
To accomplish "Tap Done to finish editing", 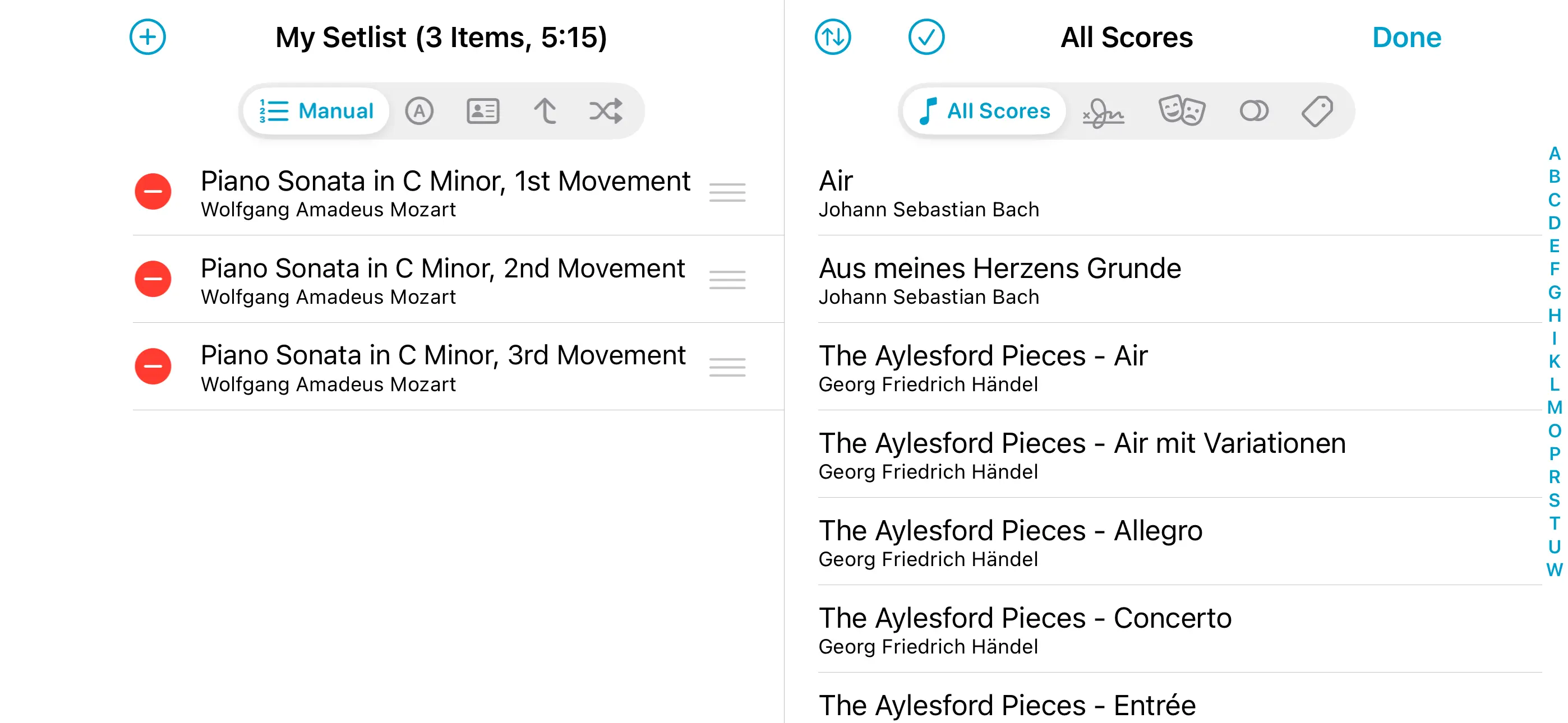I will [1406, 38].
